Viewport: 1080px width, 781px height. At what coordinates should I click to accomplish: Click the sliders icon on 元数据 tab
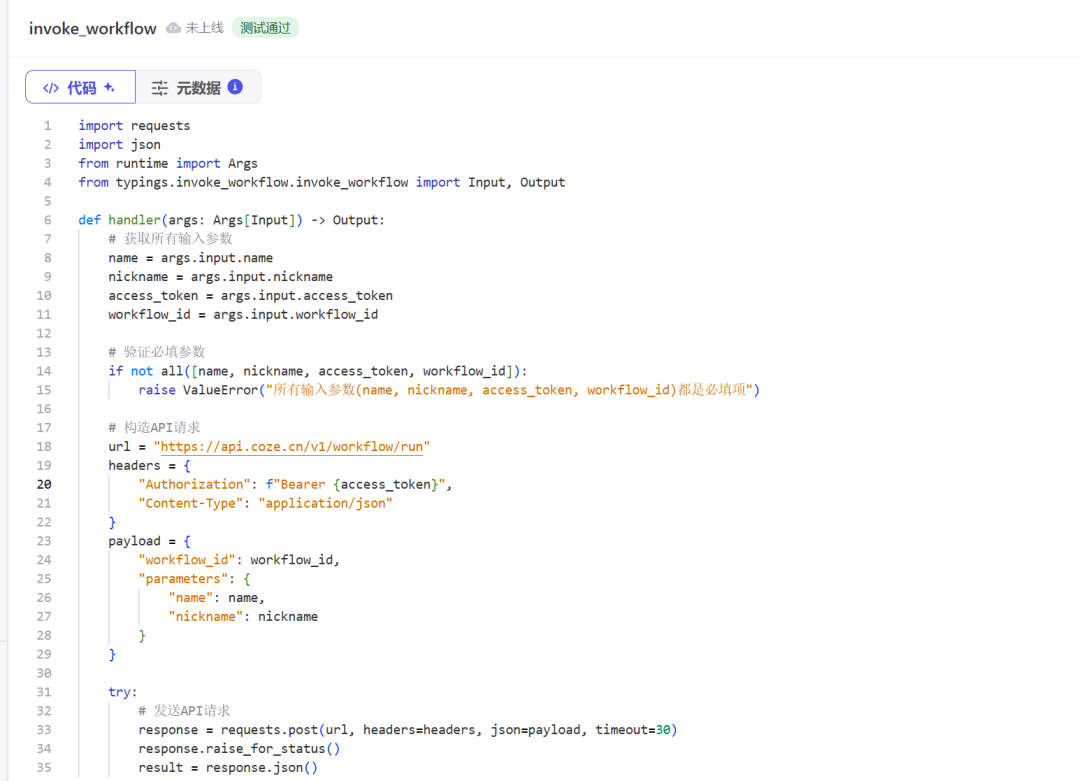click(160, 88)
